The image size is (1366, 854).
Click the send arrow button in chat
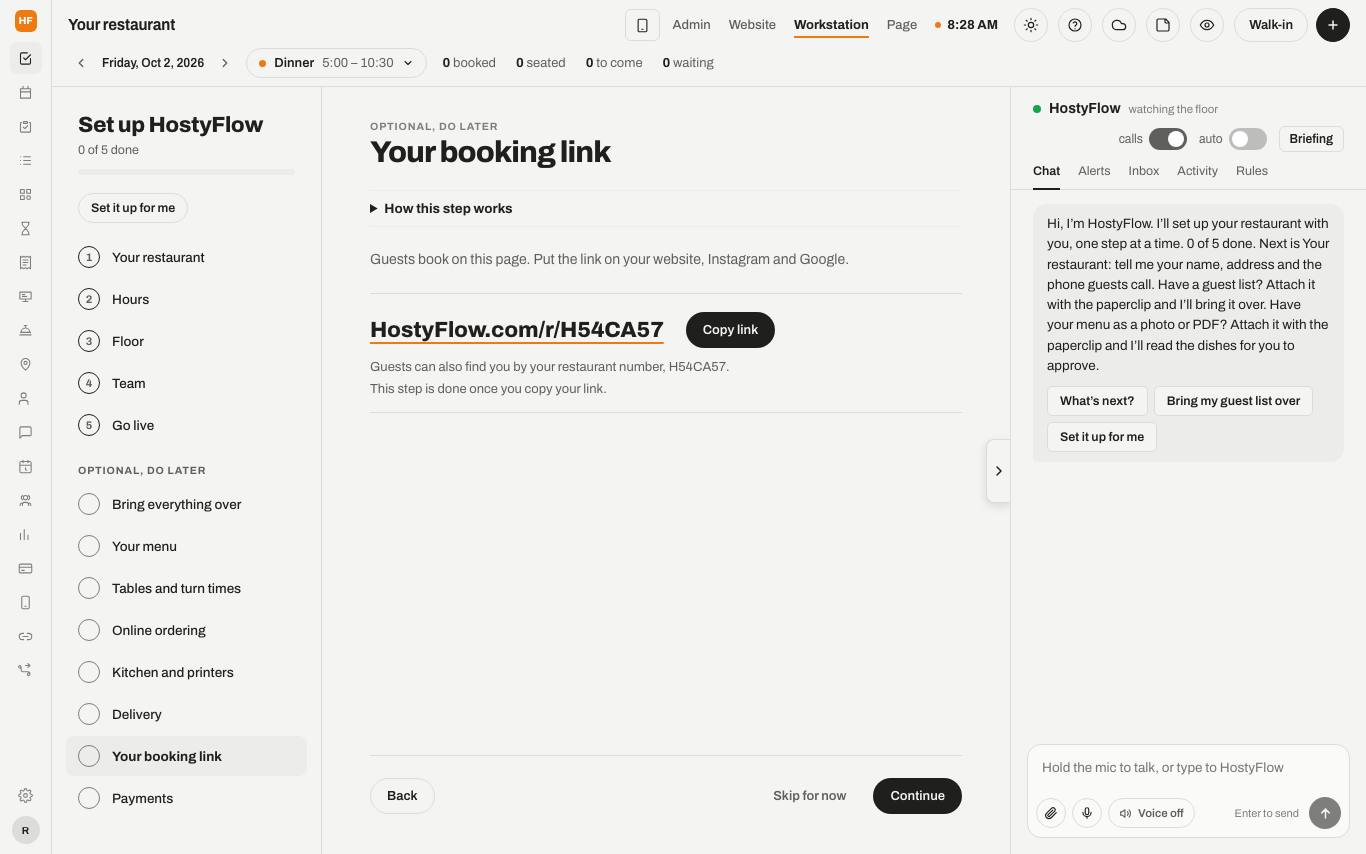[x=1325, y=813]
